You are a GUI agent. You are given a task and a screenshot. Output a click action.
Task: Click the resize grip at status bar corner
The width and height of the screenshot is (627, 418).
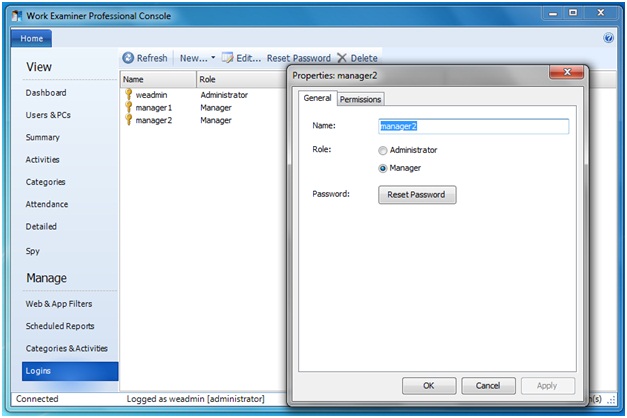[x=612, y=400]
